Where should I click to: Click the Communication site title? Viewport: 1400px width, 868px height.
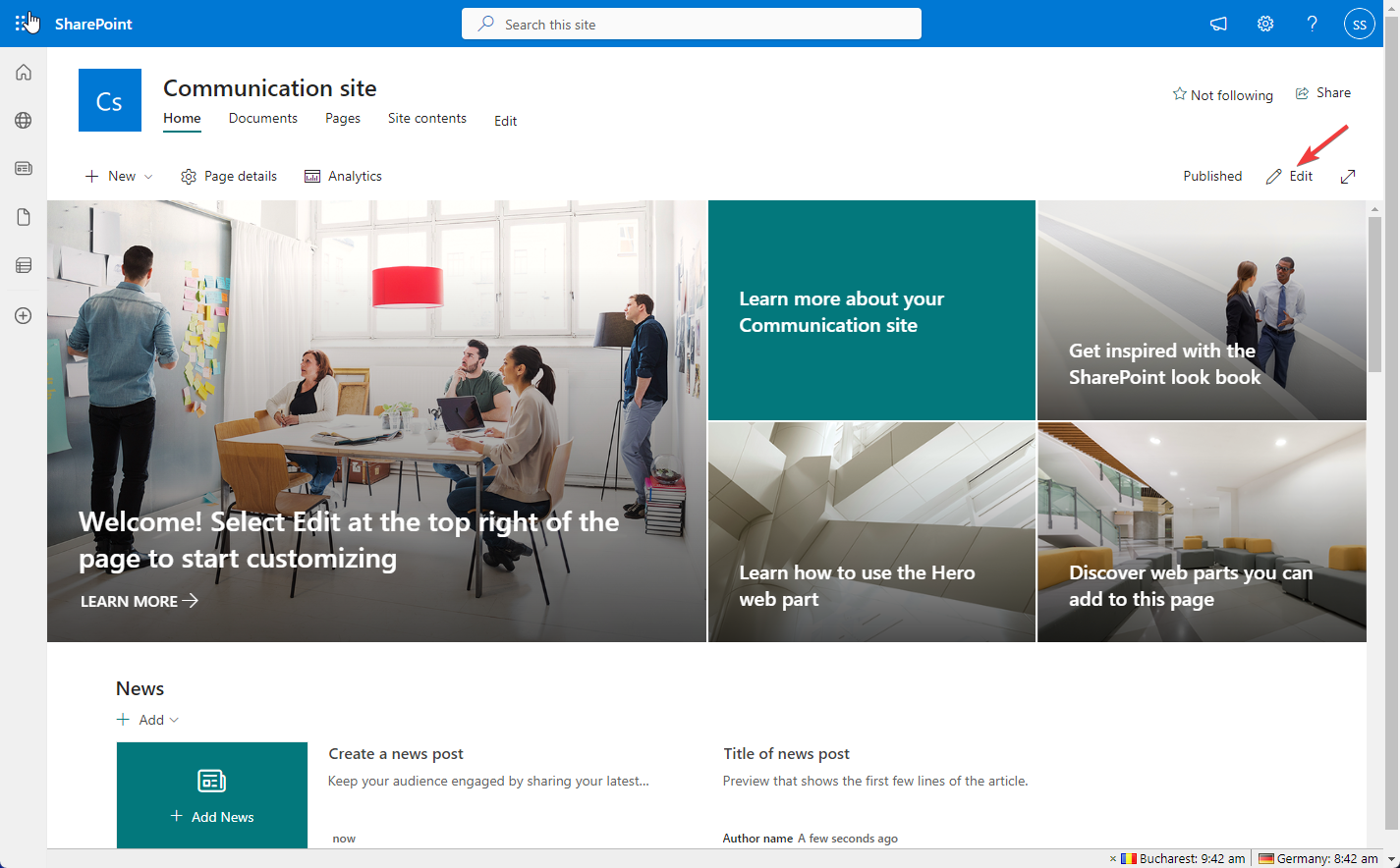point(270,88)
